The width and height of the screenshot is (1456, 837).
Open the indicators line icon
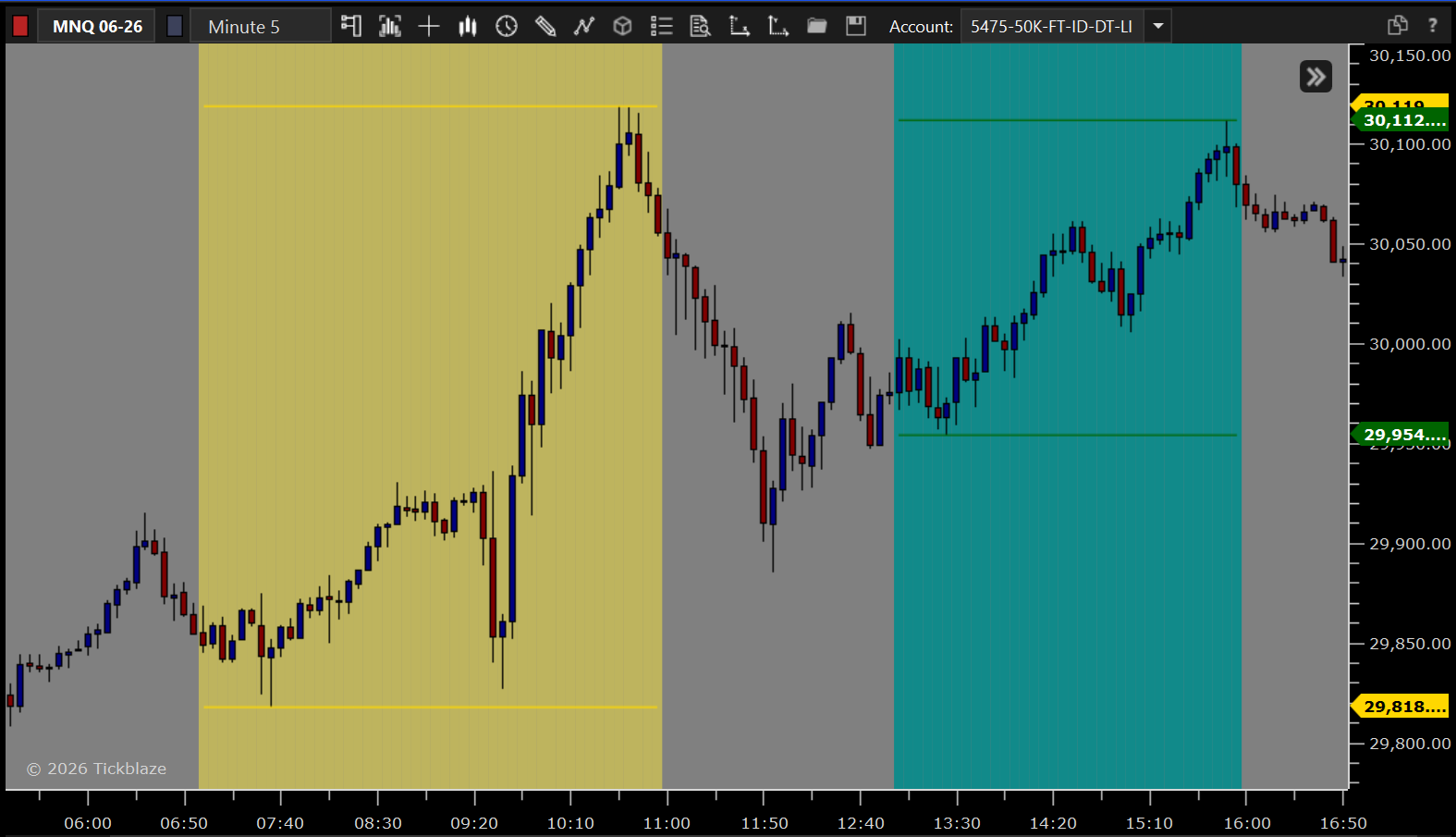(x=584, y=26)
